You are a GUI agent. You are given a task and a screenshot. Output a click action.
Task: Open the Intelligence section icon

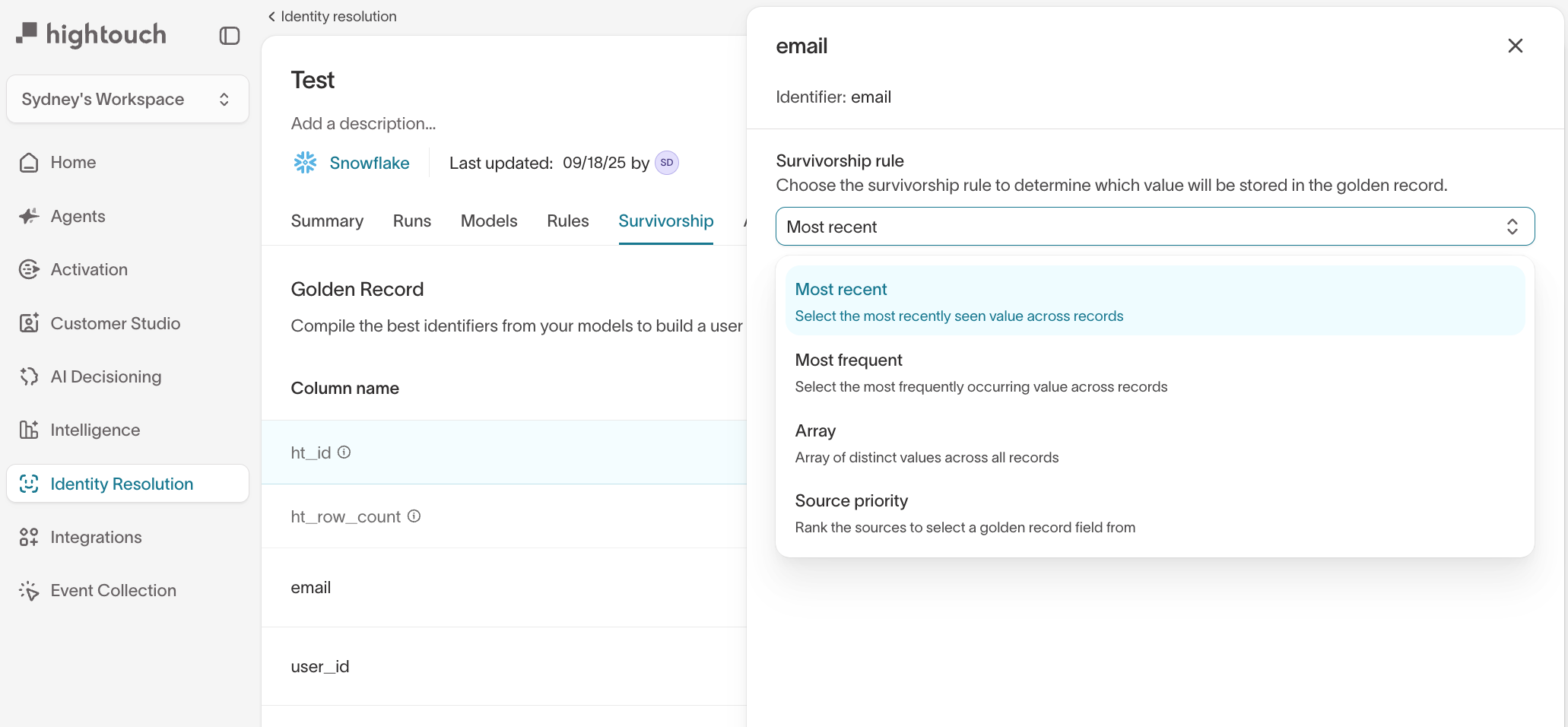tap(29, 430)
